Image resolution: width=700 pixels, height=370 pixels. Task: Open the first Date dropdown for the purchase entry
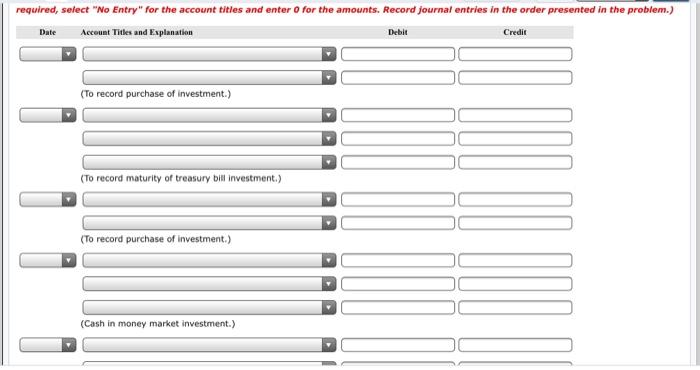click(48, 54)
